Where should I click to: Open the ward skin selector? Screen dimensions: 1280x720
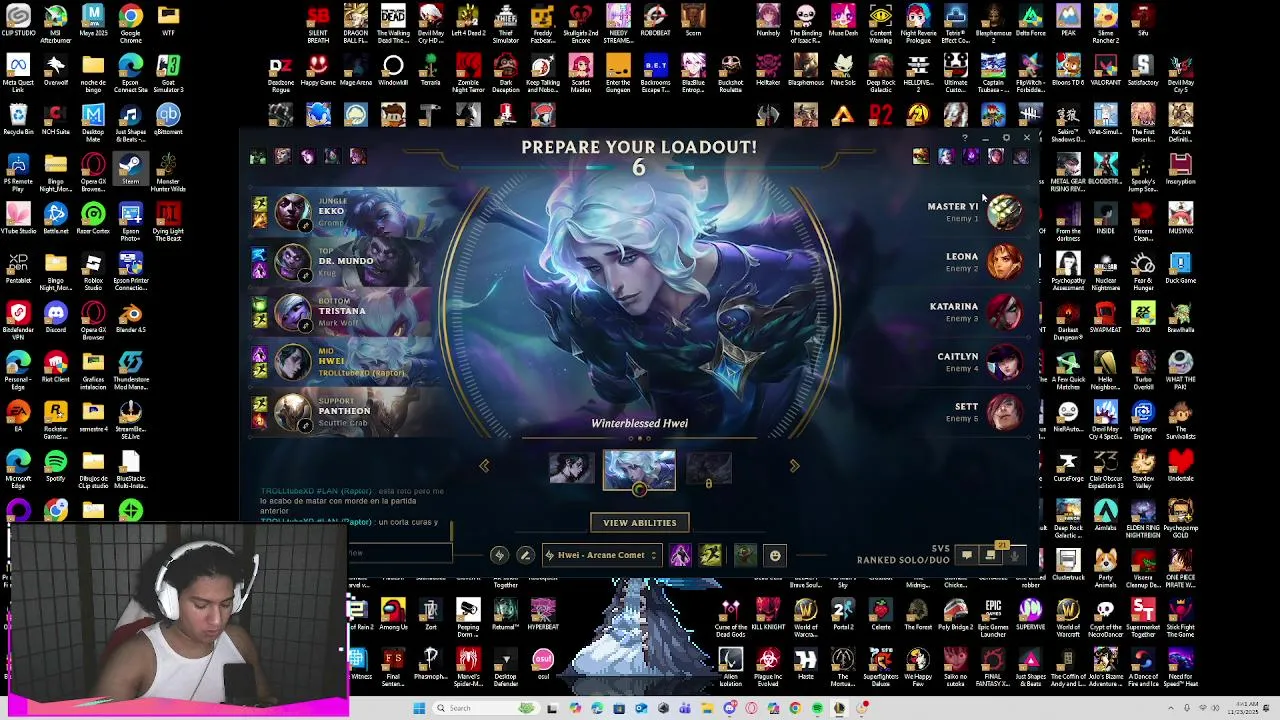pos(744,555)
